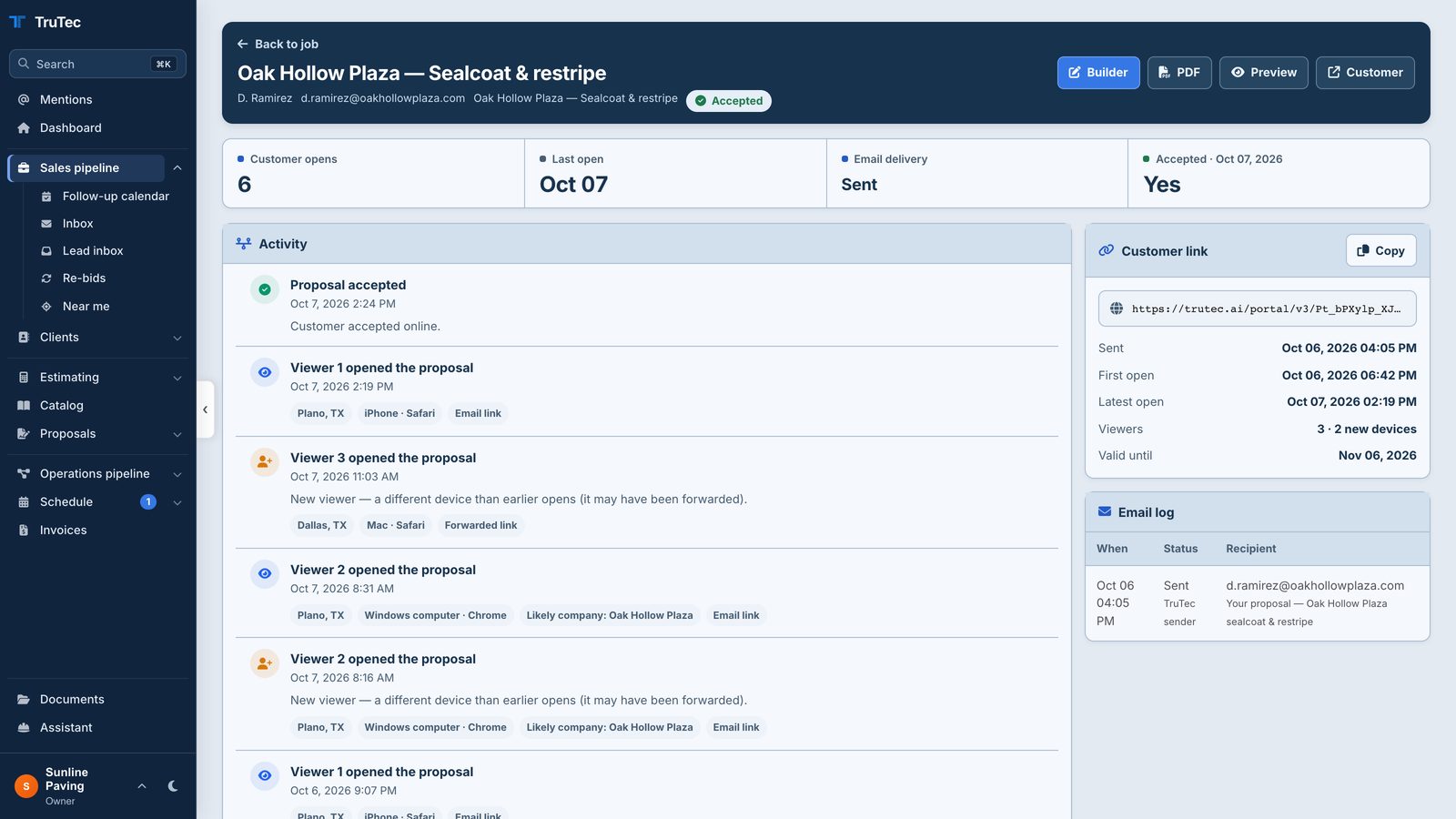Screen dimensions: 1456x819
Task: Click the customer portal URL field
Action: 1258,308
